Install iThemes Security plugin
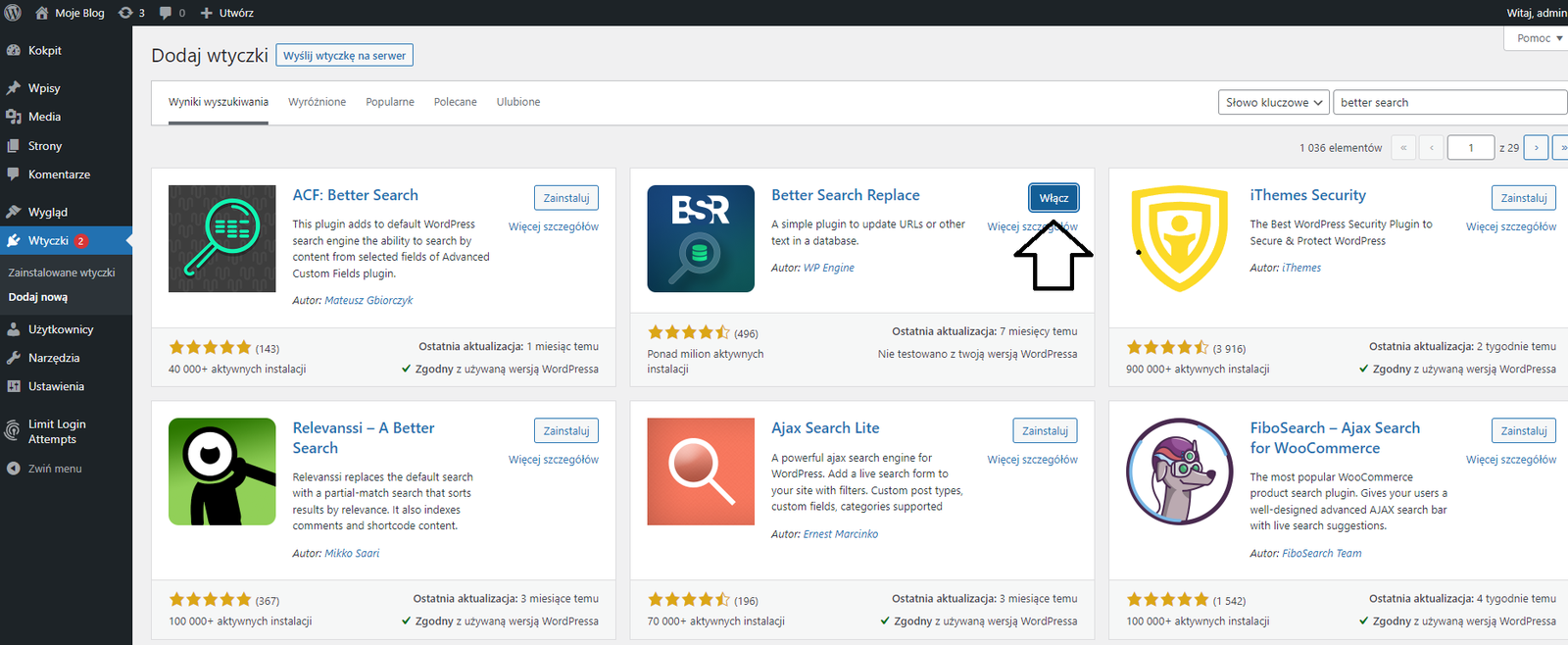1568x645 pixels. tap(1524, 198)
